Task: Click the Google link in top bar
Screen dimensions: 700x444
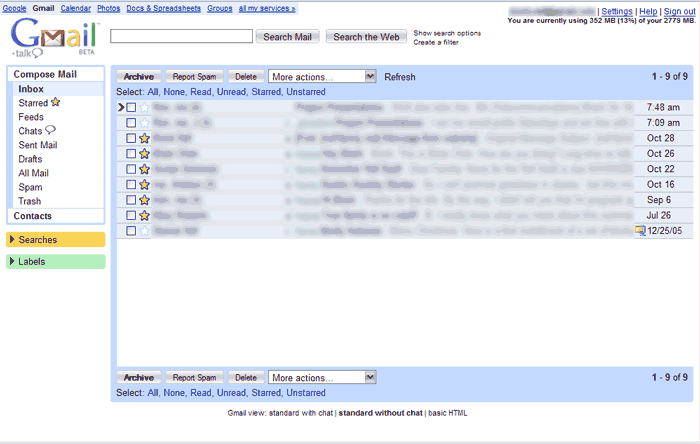Action: tap(14, 8)
